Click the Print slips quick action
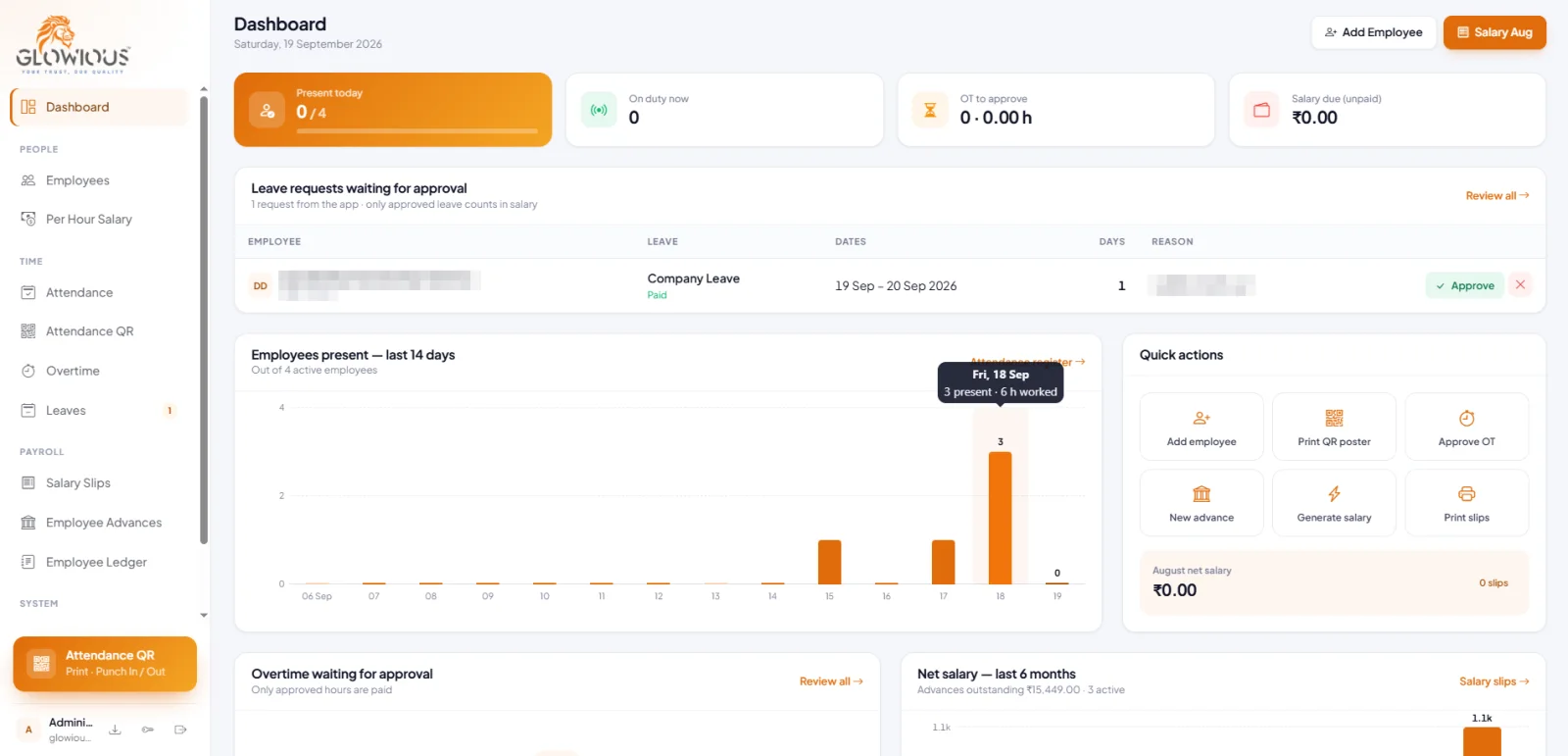Viewport: 1568px width, 756px height. point(1467,503)
